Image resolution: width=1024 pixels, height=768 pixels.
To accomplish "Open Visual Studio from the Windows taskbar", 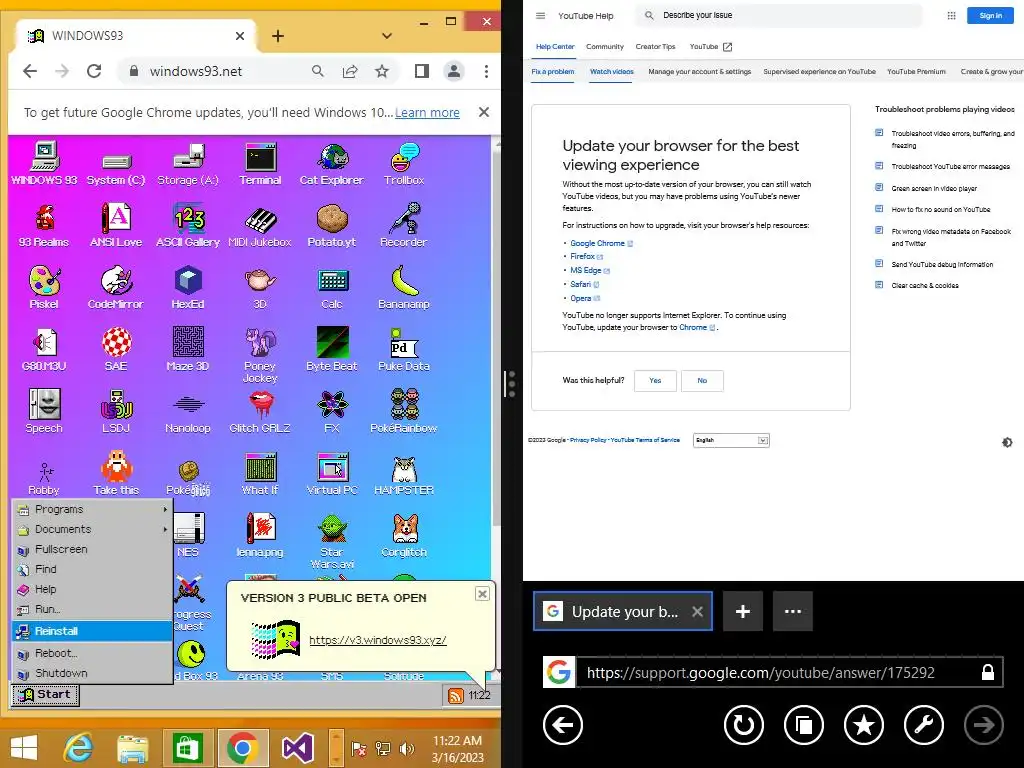I will coord(297,748).
